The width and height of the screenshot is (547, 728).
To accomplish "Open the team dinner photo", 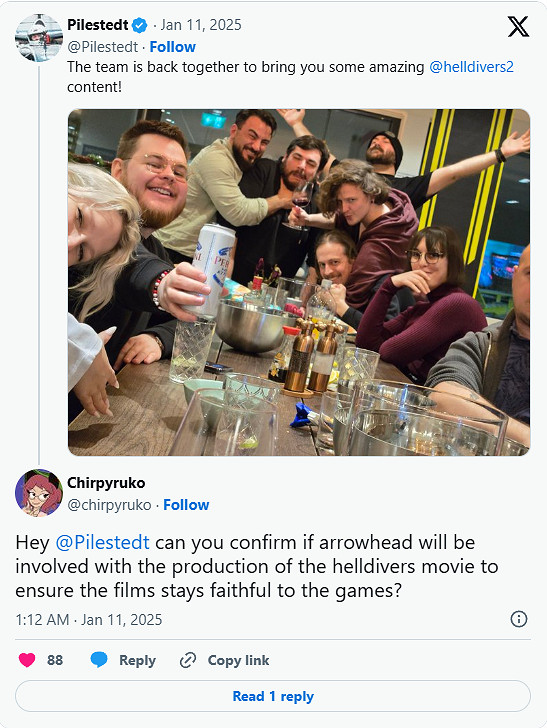I will [x=299, y=282].
